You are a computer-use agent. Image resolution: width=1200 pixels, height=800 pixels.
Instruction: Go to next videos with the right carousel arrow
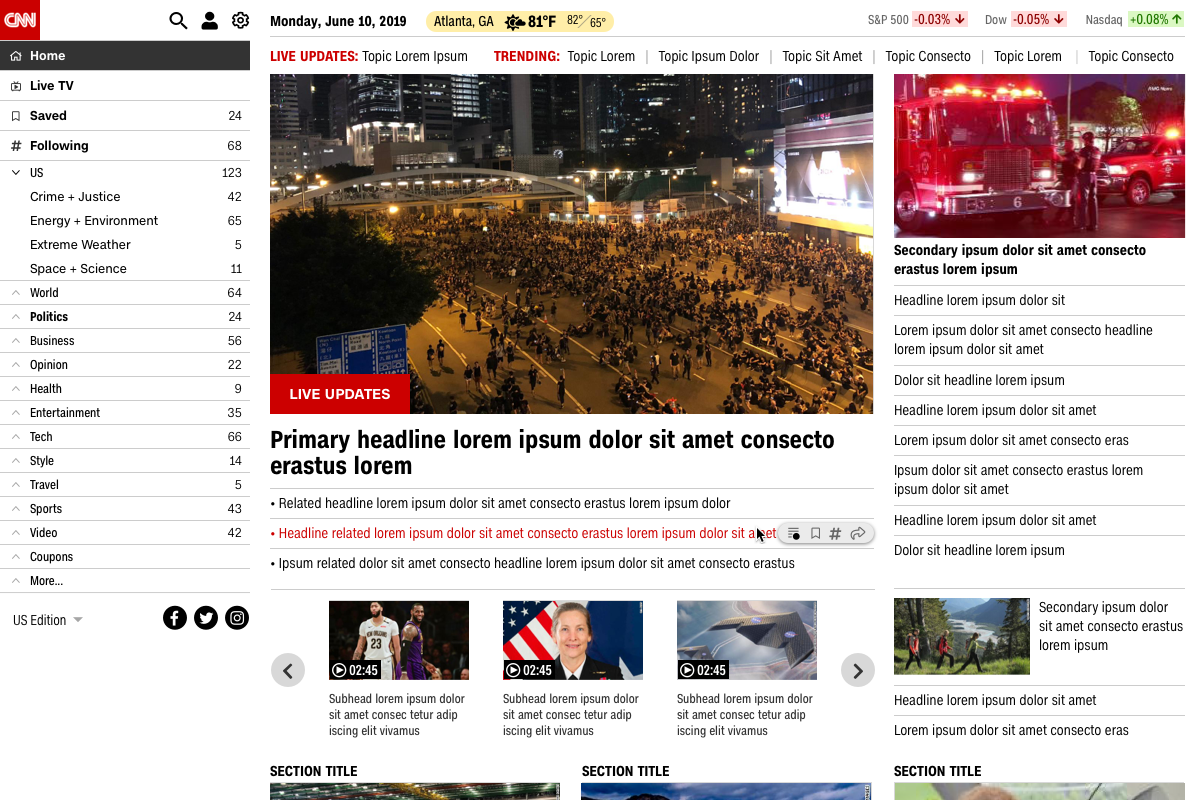click(x=858, y=670)
